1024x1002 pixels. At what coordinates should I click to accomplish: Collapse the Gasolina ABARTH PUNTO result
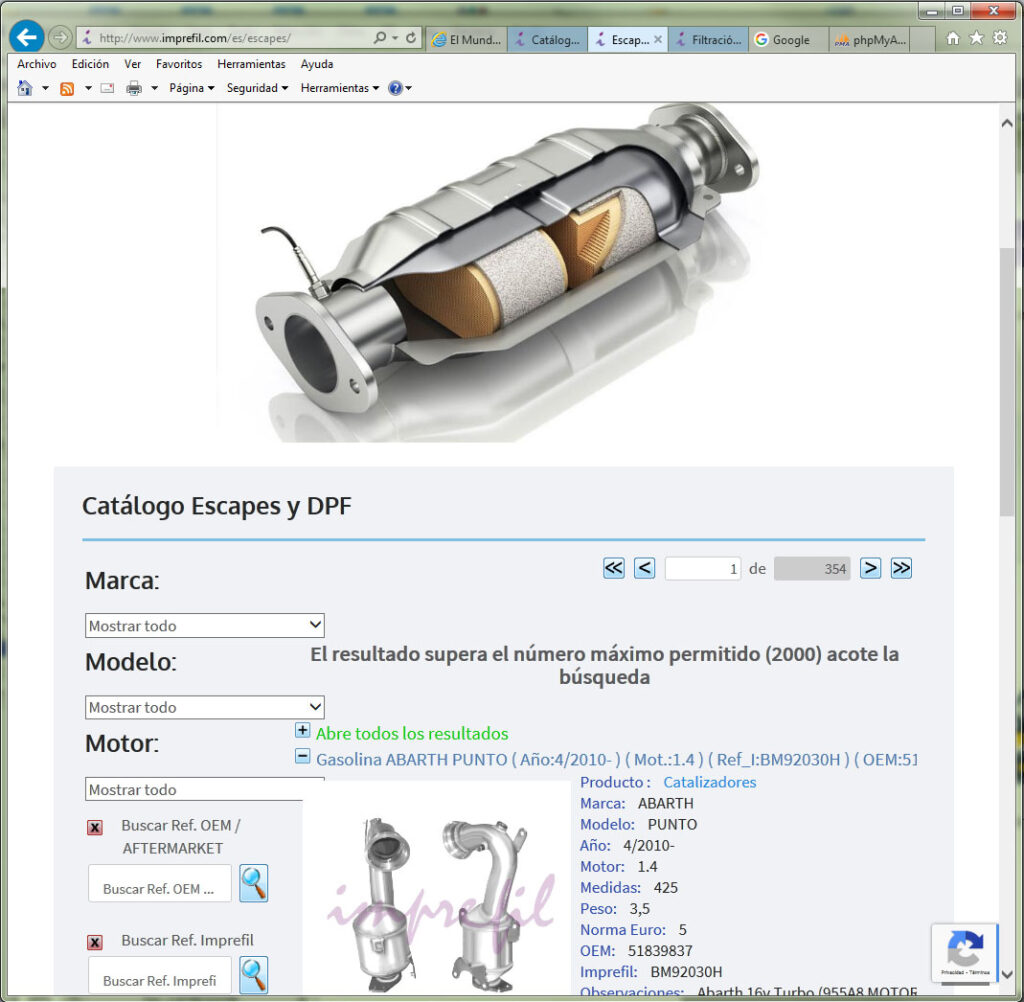click(302, 757)
